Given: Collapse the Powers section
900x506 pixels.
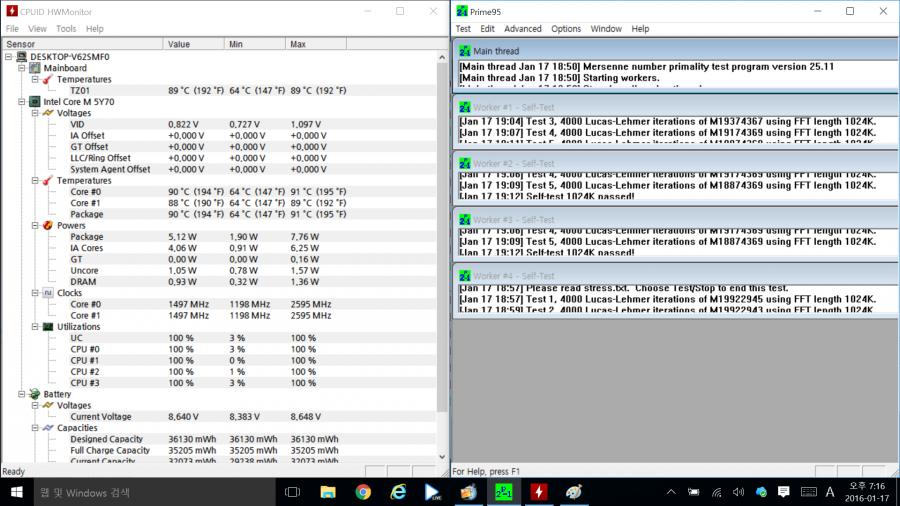Looking at the screenshot, I should pyautogui.click(x=33, y=226).
